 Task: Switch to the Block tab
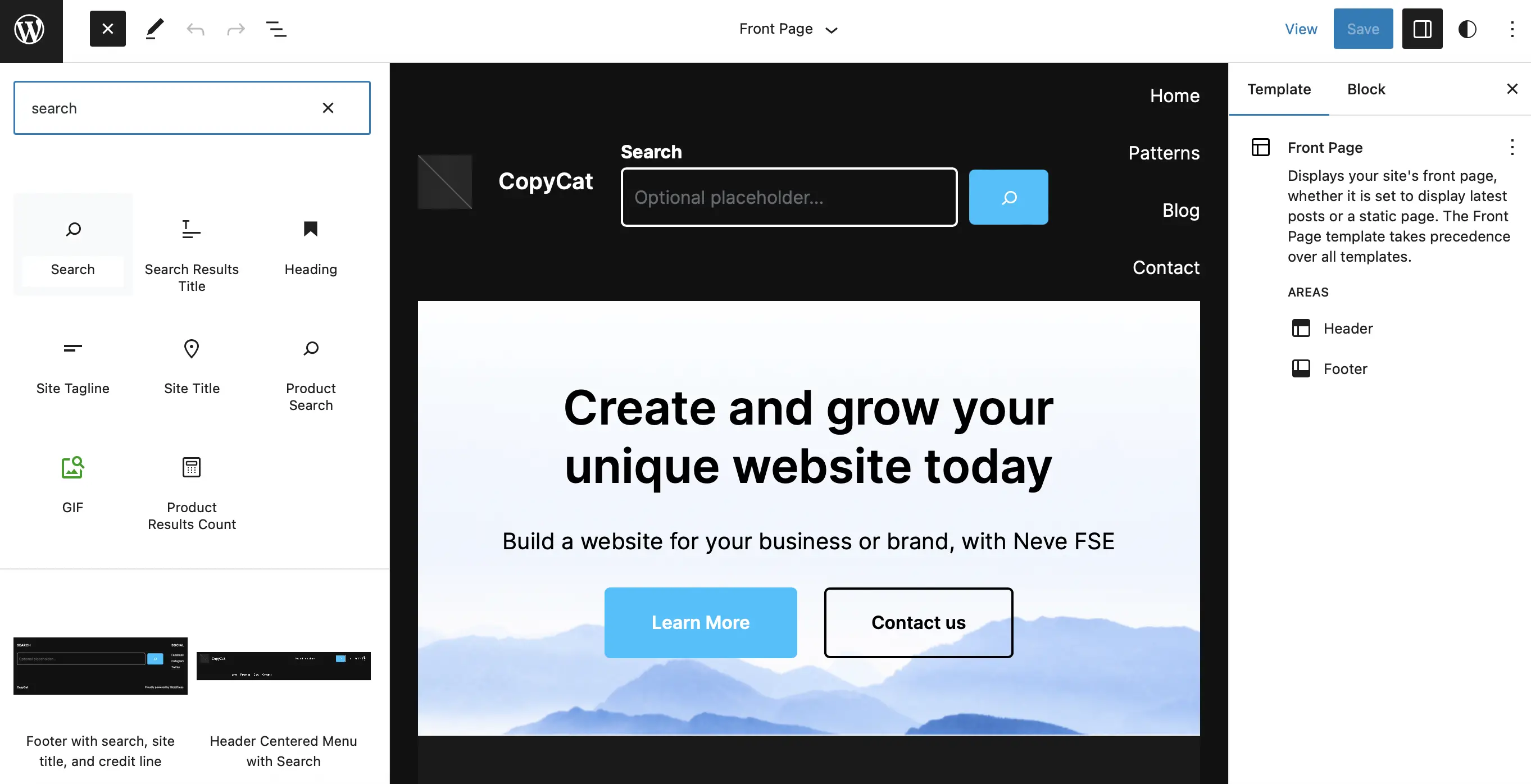(x=1365, y=90)
